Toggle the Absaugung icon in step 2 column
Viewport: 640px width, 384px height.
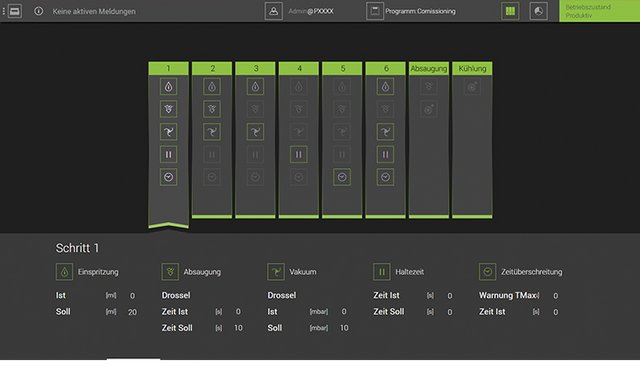(x=212, y=109)
